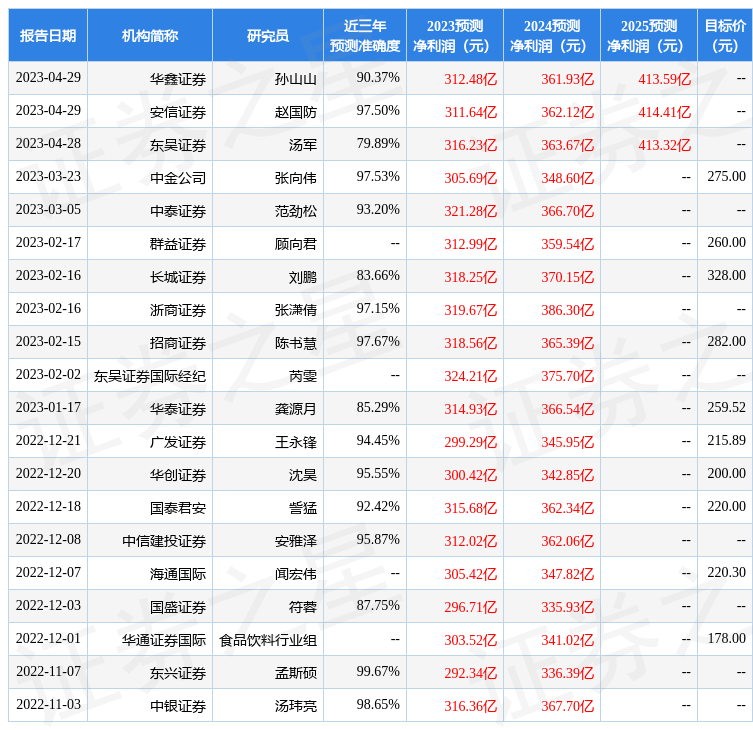Click the 2023预测净利润 column header
The height and width of the screenshot is (730, 753).
coord(455,36)
